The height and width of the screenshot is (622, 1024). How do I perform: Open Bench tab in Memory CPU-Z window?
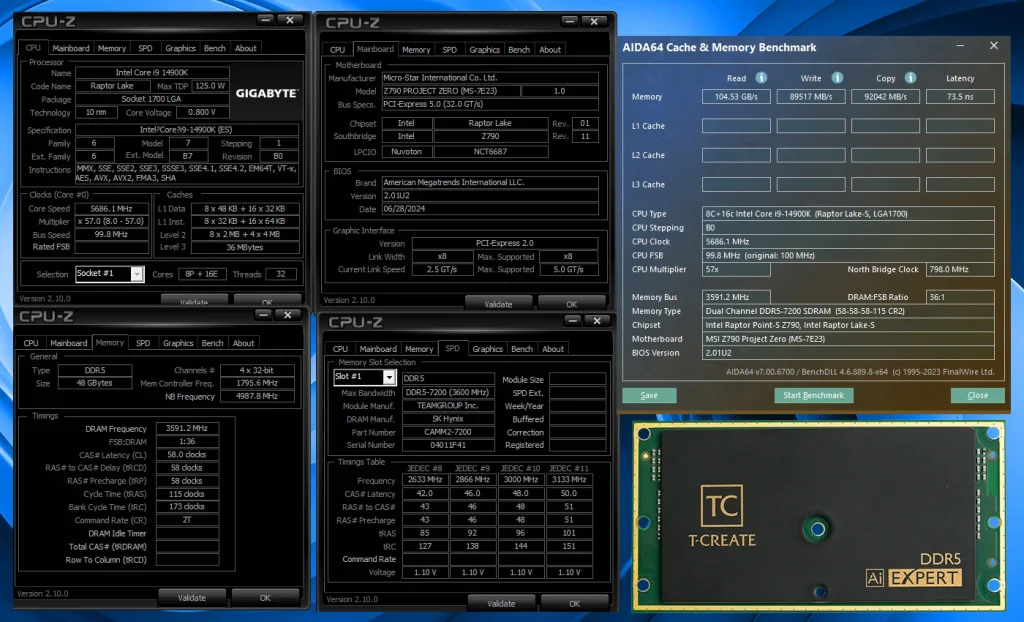tap(212, 343)
